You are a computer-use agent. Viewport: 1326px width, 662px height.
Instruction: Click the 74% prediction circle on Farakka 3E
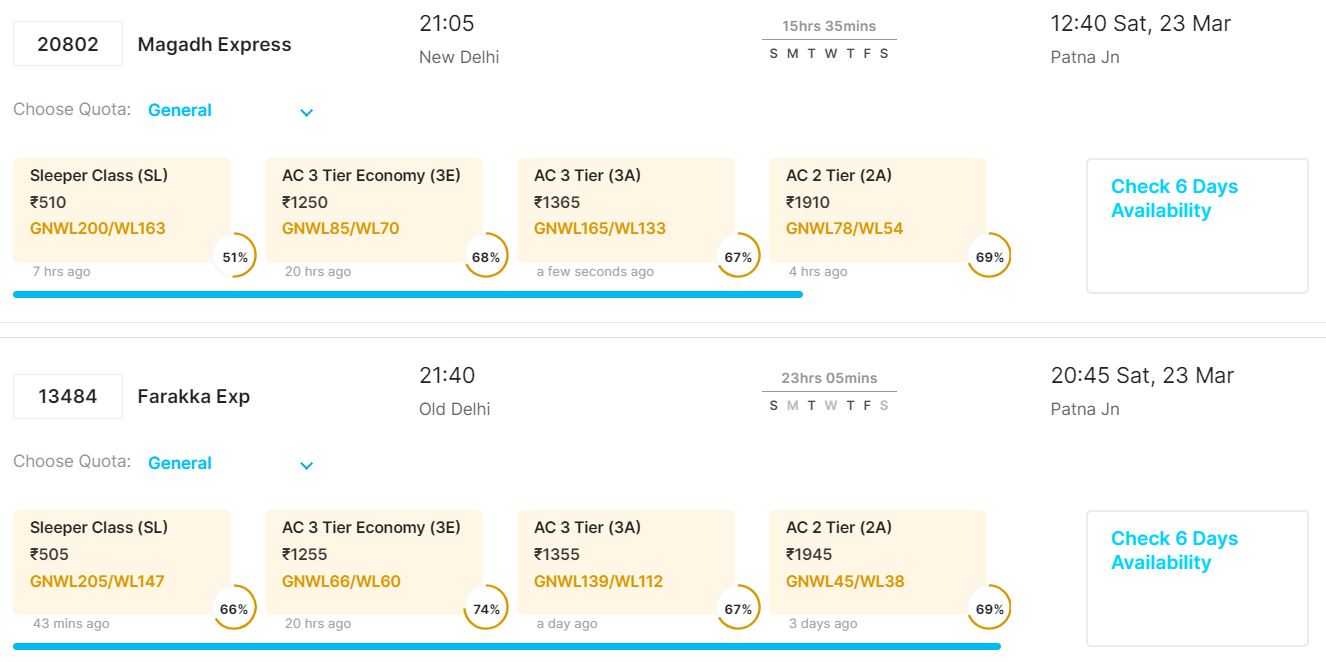point(486,609)
